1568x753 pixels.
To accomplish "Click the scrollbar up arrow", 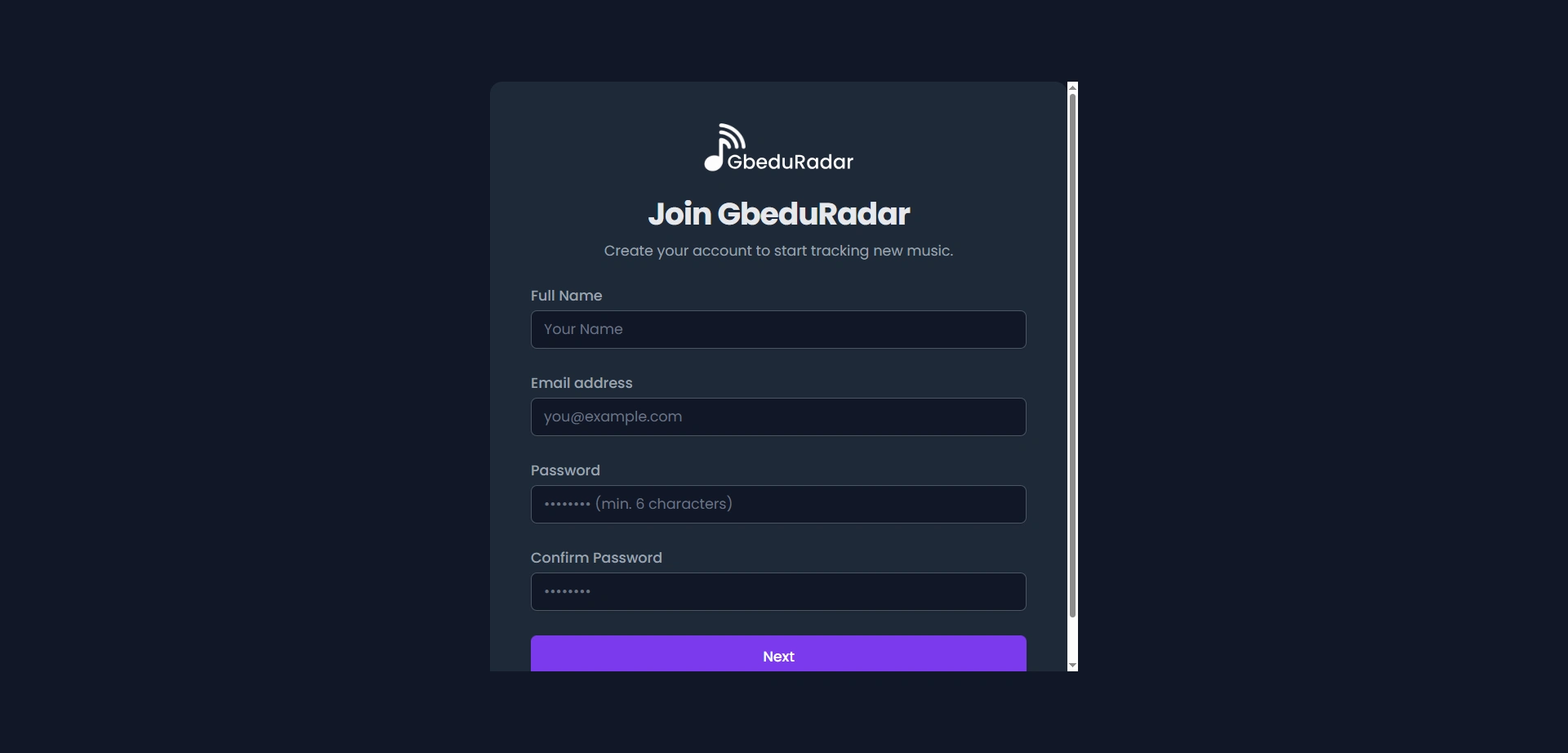I will [x=1072, y=87].
